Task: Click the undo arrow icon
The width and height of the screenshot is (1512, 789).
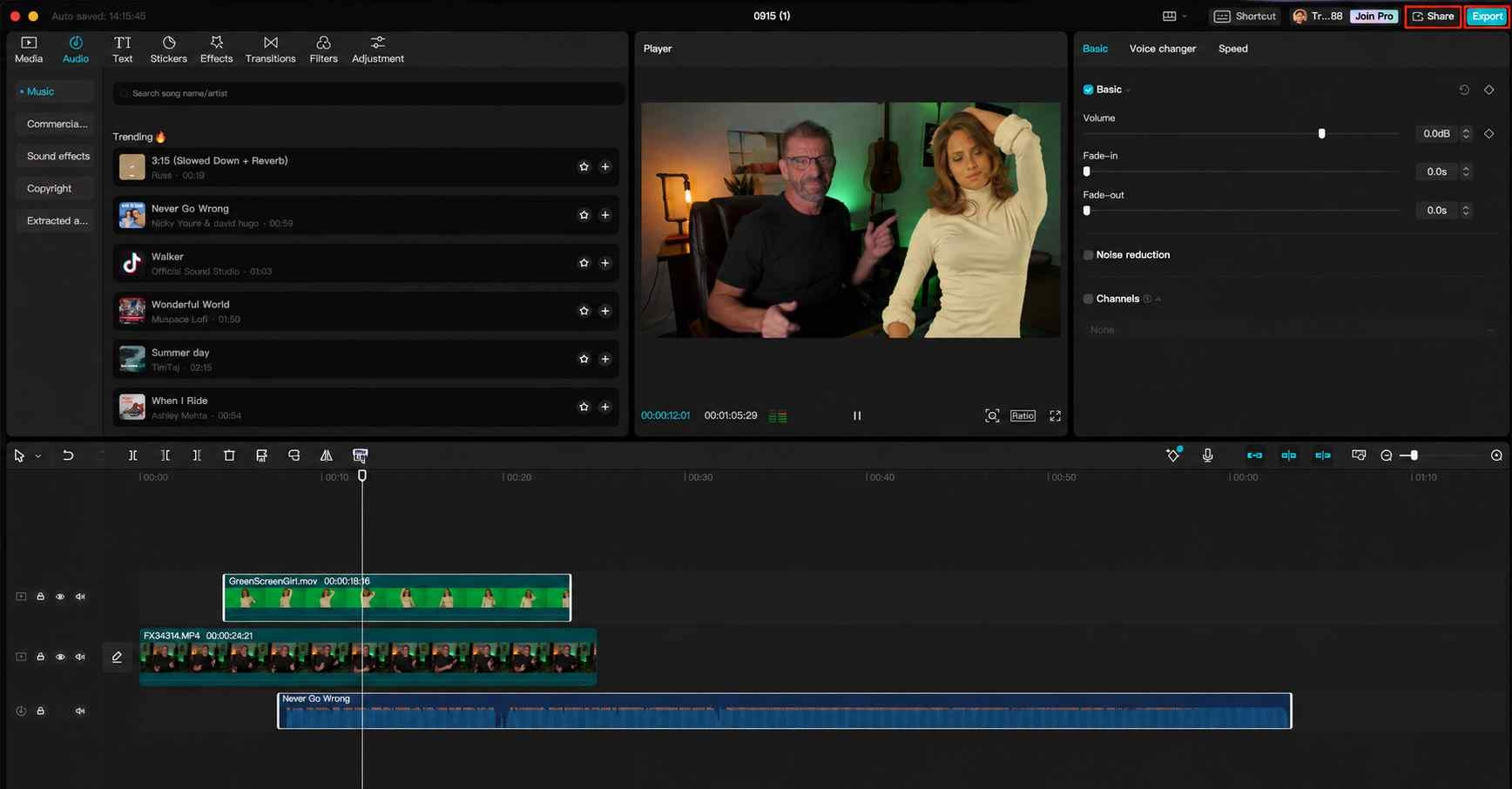Action: 68,455
